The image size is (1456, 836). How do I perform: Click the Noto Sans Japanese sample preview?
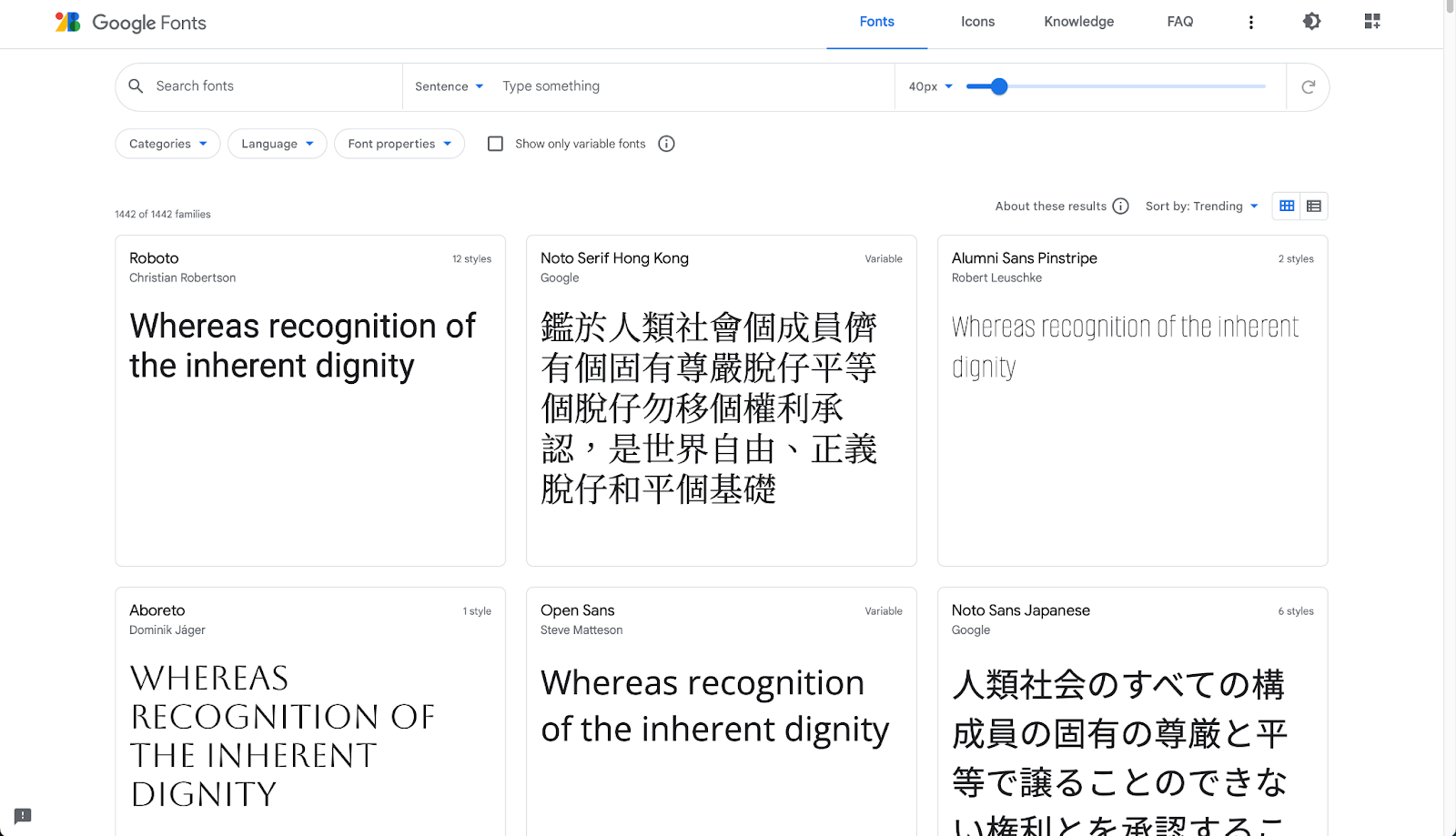click(1119, 750)
